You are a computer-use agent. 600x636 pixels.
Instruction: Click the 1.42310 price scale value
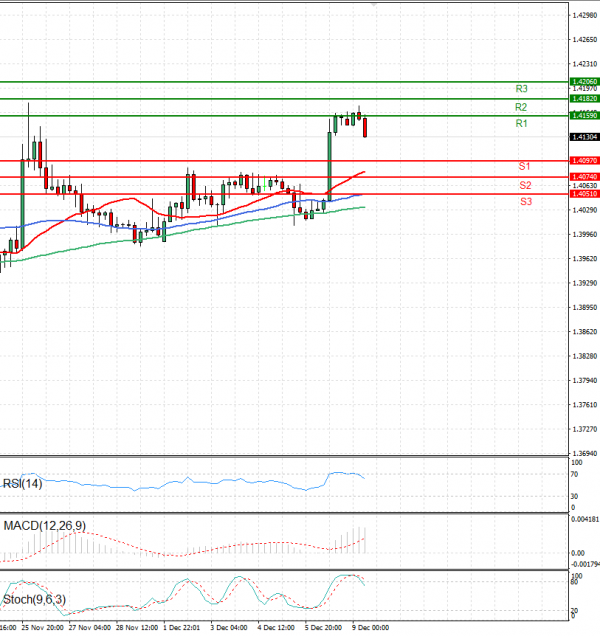pos(585,64)
